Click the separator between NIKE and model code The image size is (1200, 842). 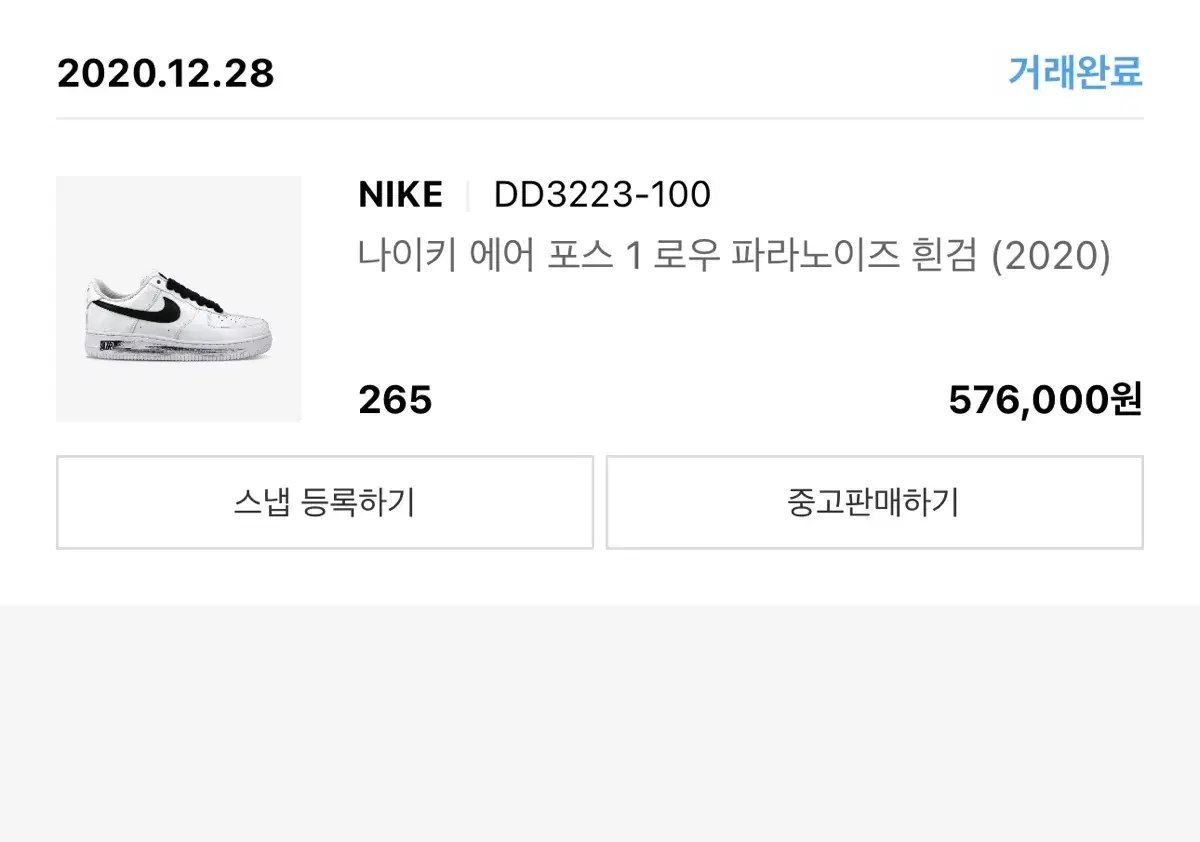coord(468,195)
